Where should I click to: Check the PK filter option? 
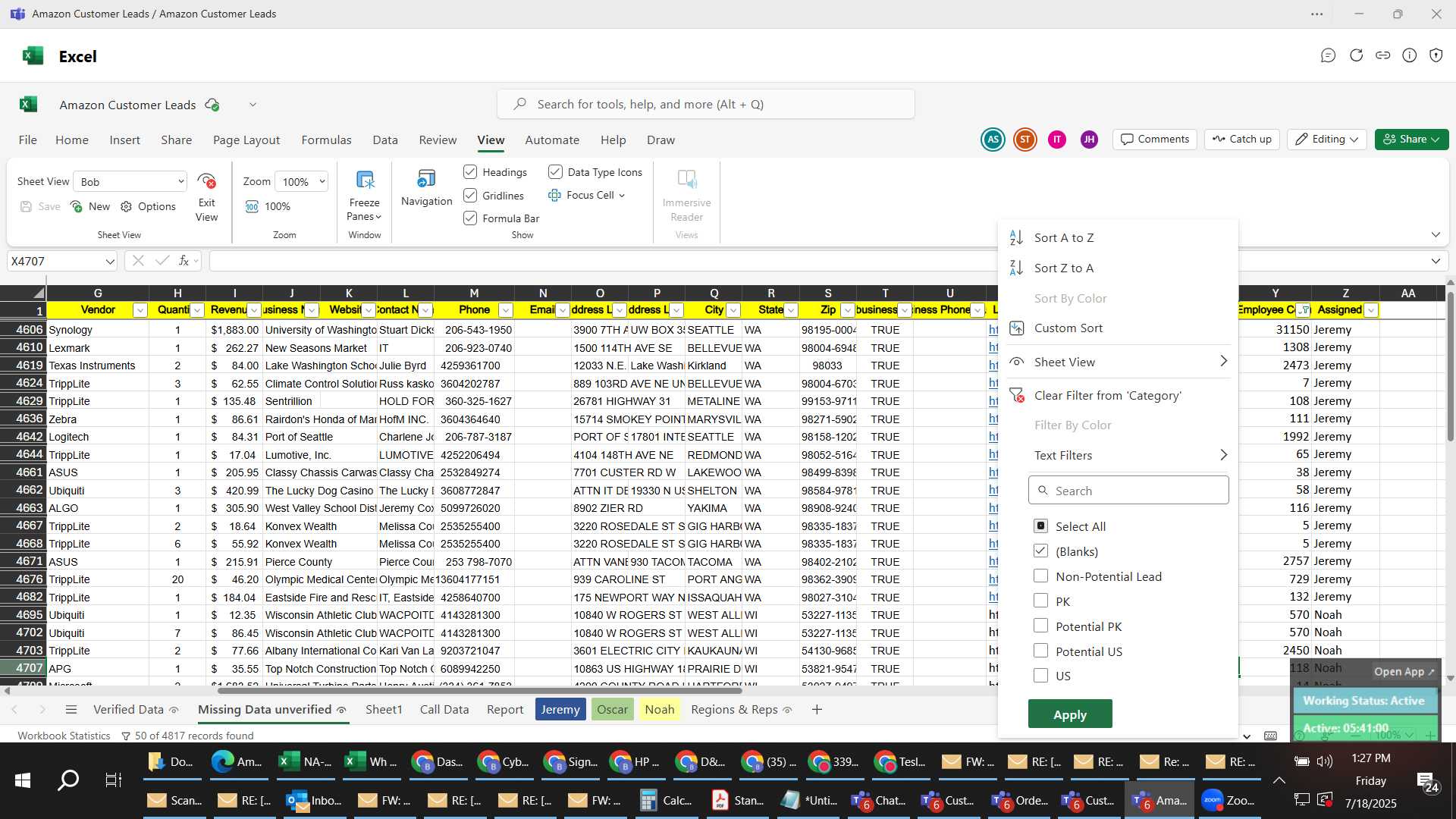[x=1040, y=601]
